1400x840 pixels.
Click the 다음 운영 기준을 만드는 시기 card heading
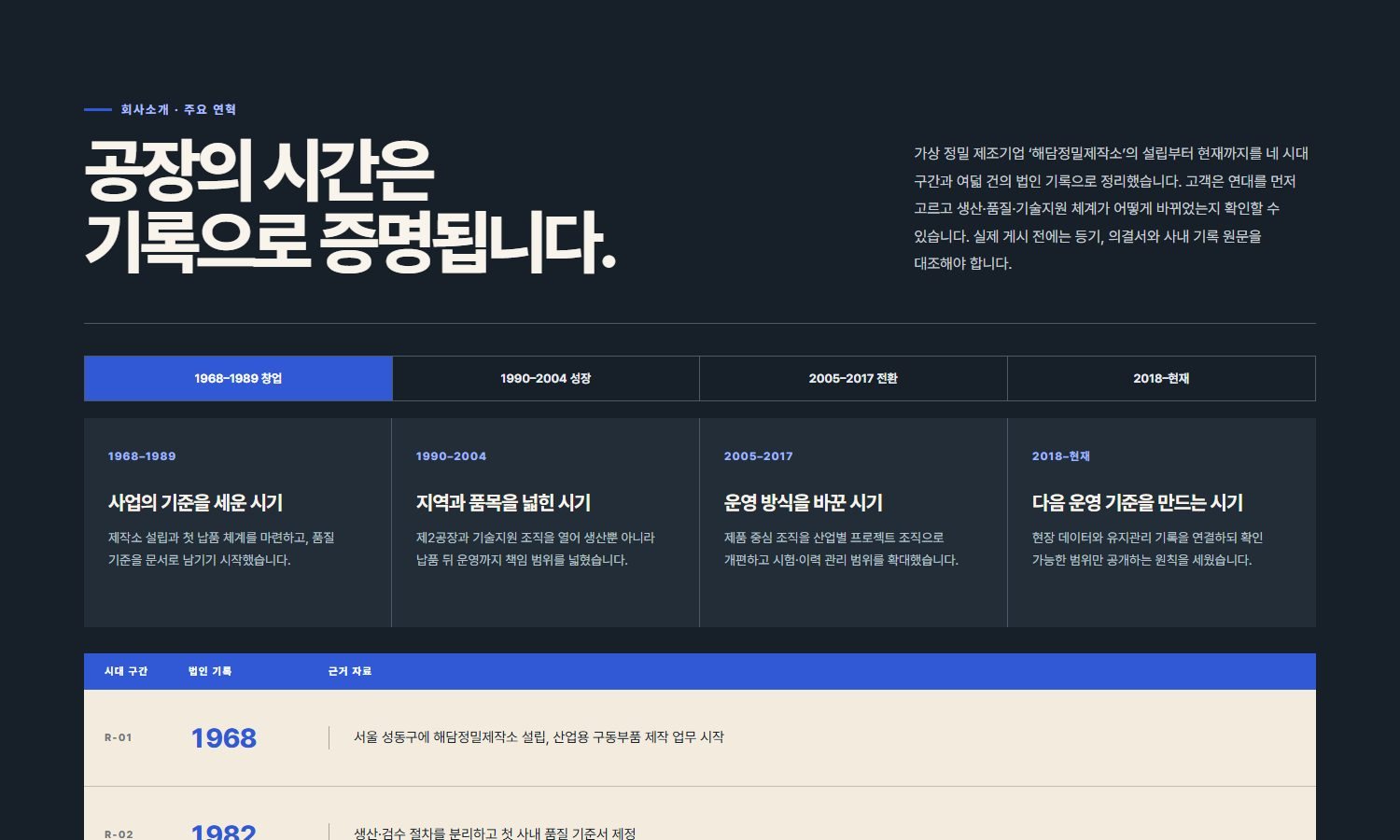tap(1137, 502)
